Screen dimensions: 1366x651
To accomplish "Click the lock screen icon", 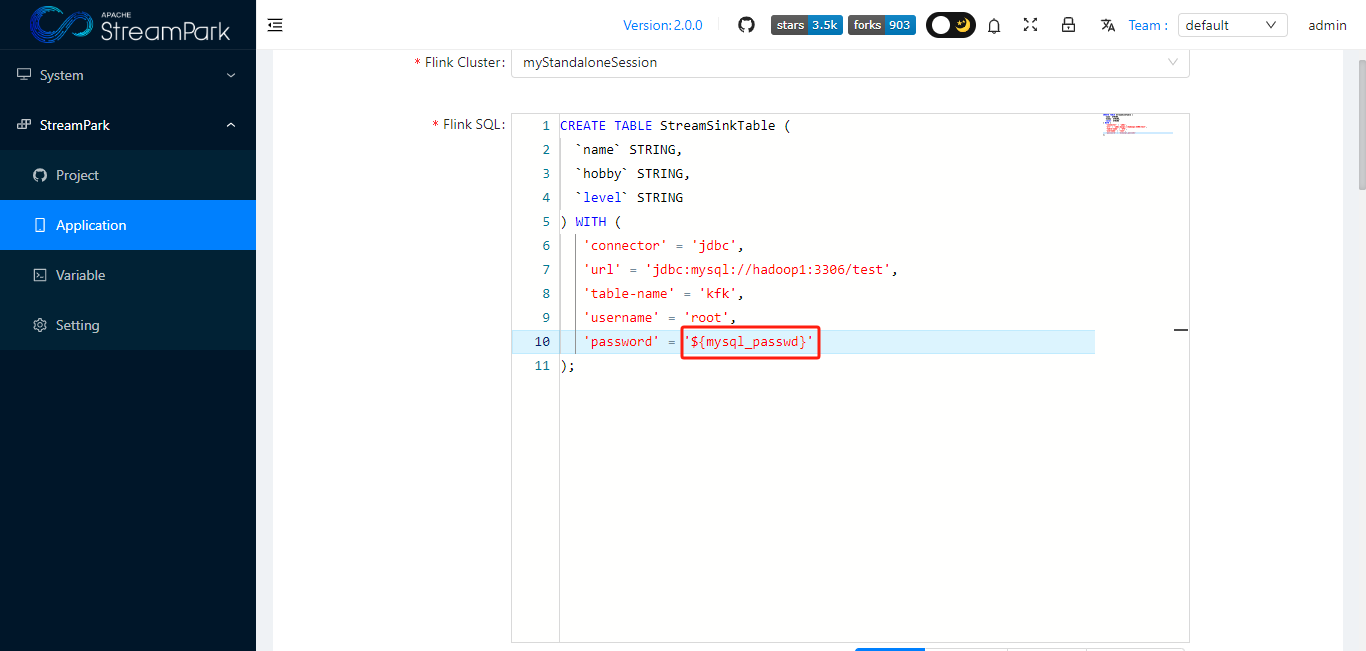I will [1068, 25].
